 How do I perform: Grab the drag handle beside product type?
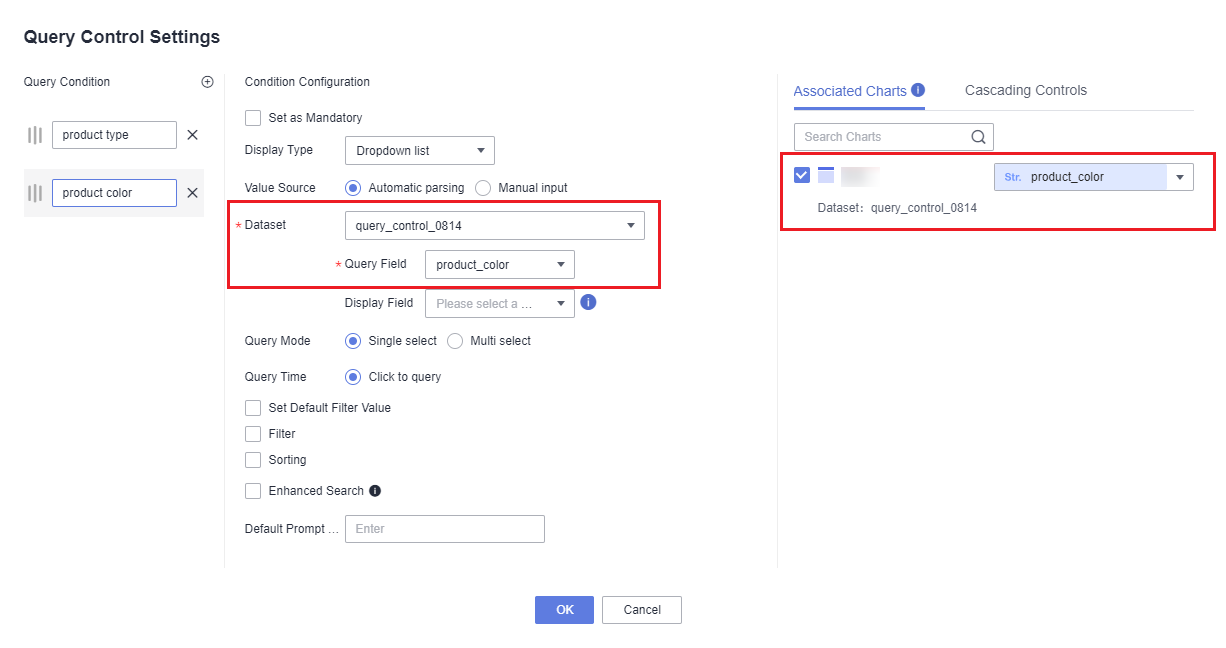(35, 135)
